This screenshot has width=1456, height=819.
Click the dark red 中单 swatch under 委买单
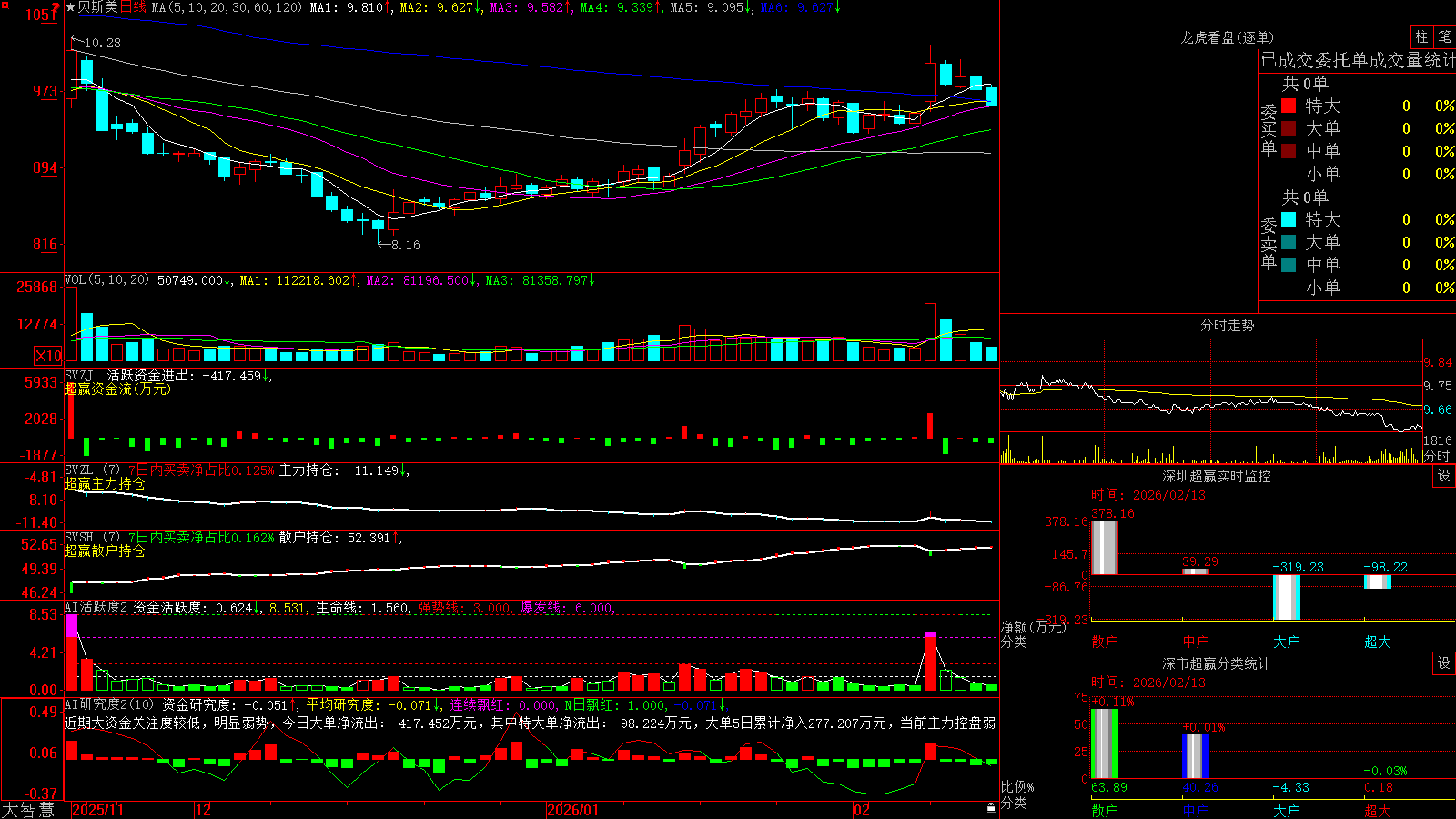[1289, 151]
